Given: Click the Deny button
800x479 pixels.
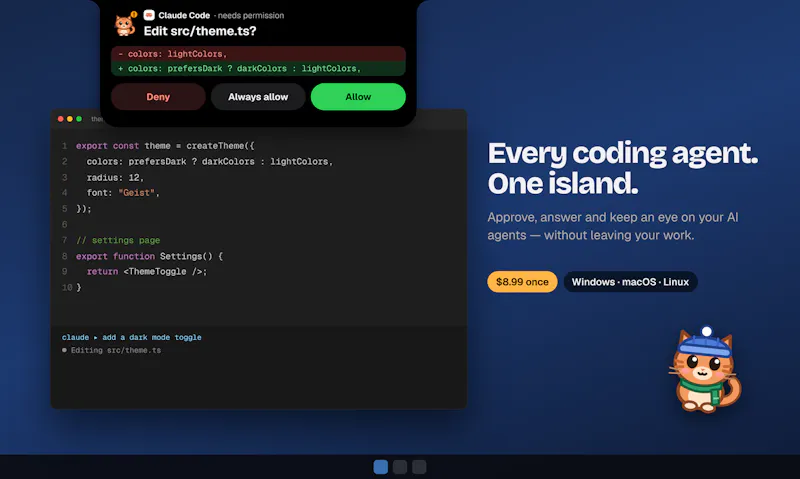Looking at the screenshot, I should pos(158,97).
